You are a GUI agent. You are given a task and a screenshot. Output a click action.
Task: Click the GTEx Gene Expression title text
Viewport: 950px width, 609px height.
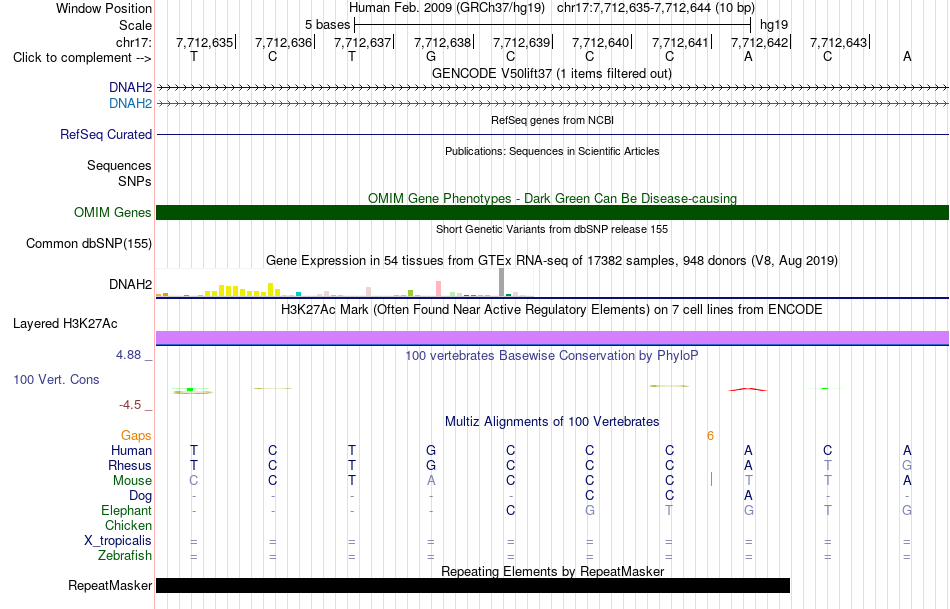(552, 261)
